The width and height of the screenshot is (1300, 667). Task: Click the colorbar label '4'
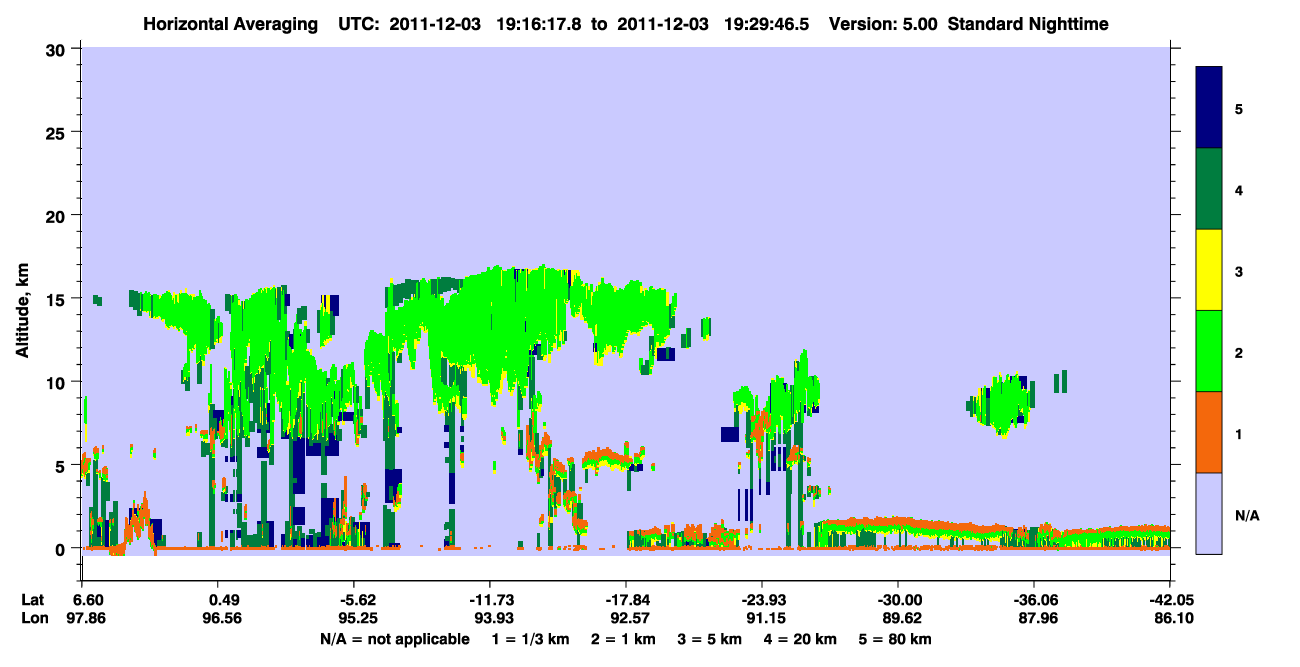pyautogui.click(x=1239, y=190)
